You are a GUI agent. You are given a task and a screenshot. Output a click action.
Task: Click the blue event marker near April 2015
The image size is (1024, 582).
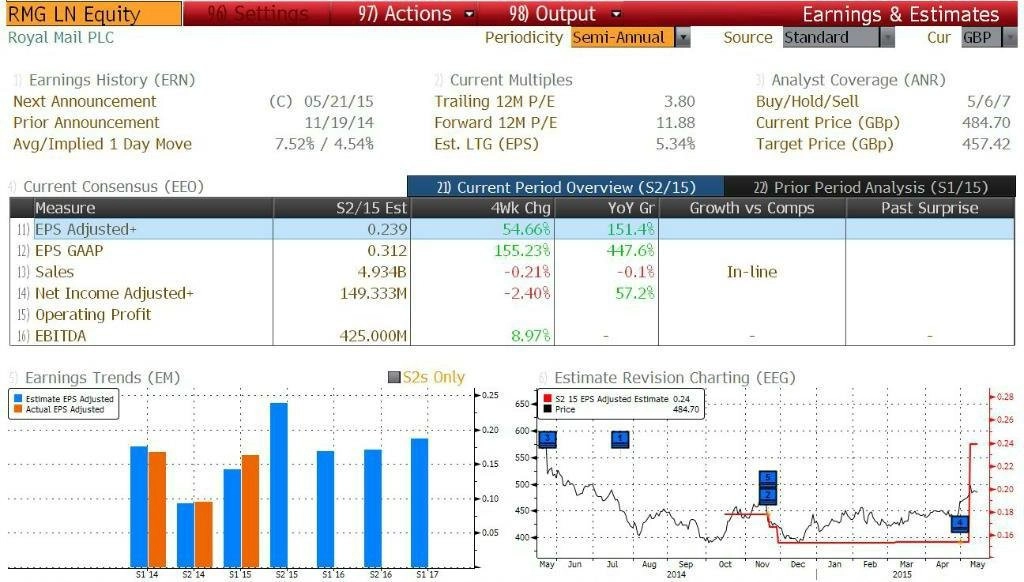(x=959, y=523)
